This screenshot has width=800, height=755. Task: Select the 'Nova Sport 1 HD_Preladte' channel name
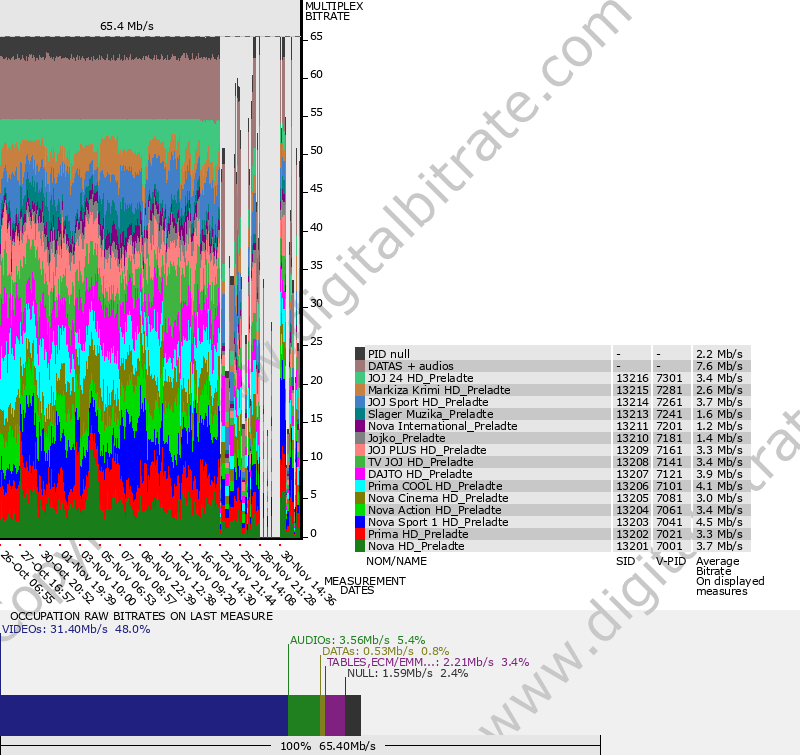coord(438,522)
